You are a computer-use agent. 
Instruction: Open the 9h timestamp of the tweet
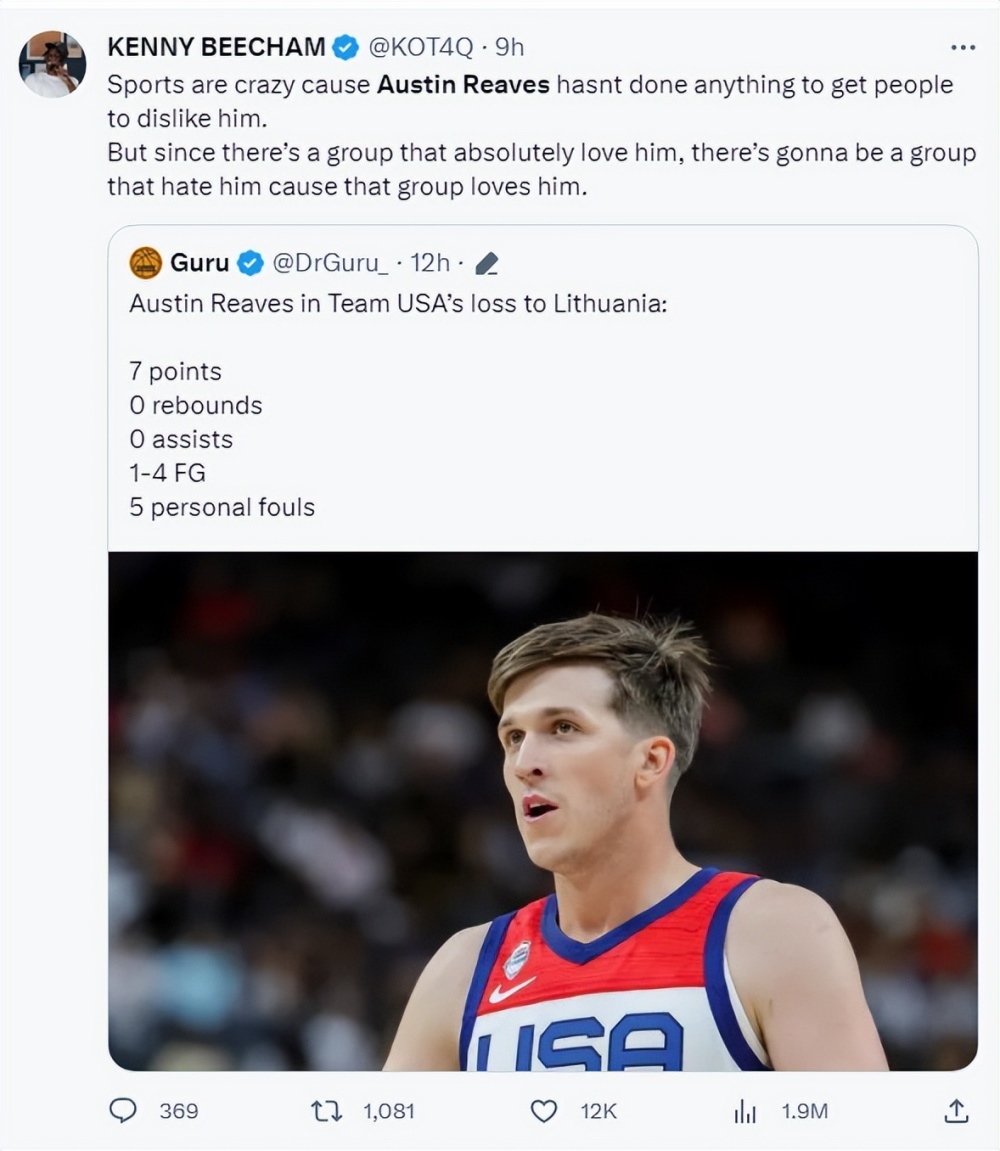pyautogui.click(x=510, y=47)
